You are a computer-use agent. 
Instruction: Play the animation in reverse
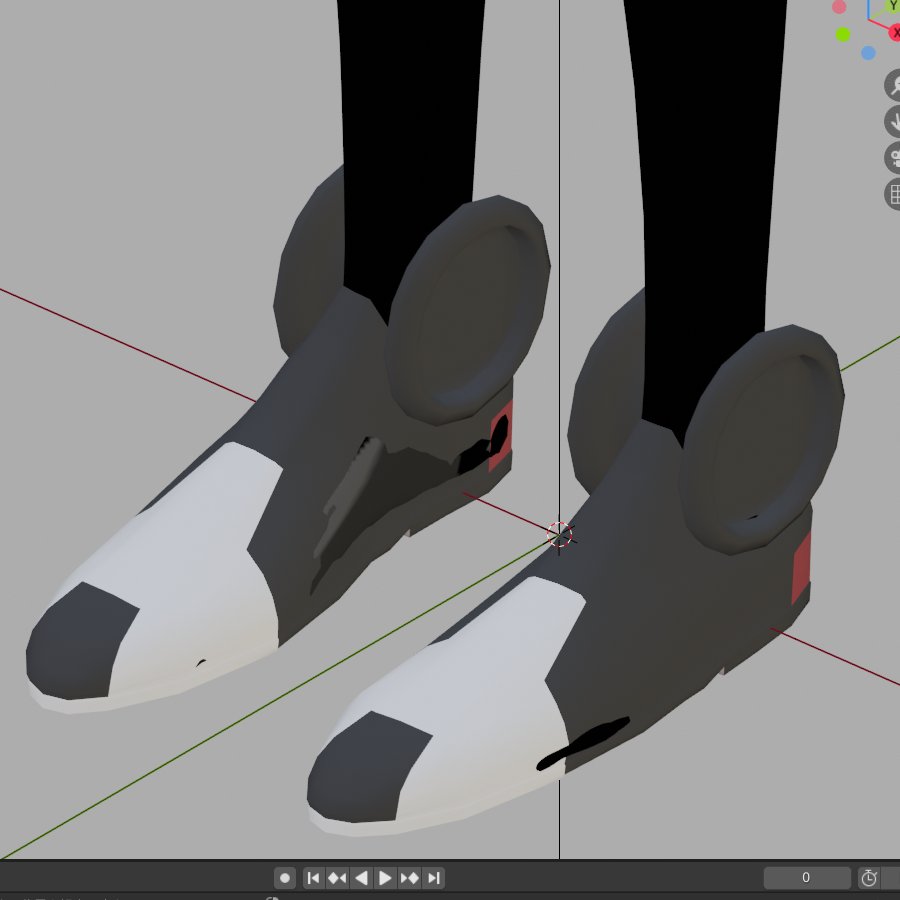(x=361, y=878)
